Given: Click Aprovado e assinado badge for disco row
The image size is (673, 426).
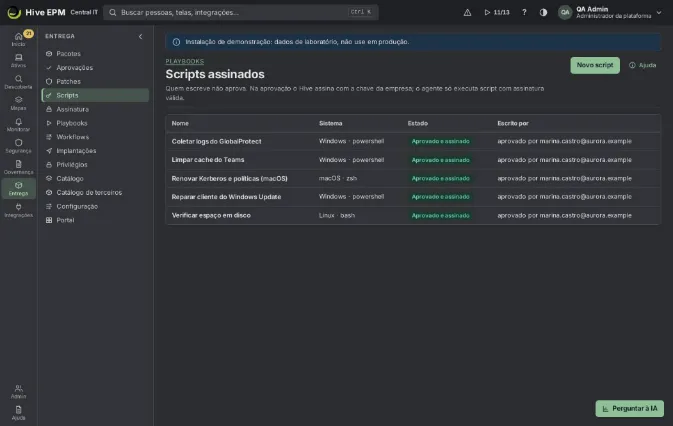Looking at the screenshot, I should pos(440,216).
